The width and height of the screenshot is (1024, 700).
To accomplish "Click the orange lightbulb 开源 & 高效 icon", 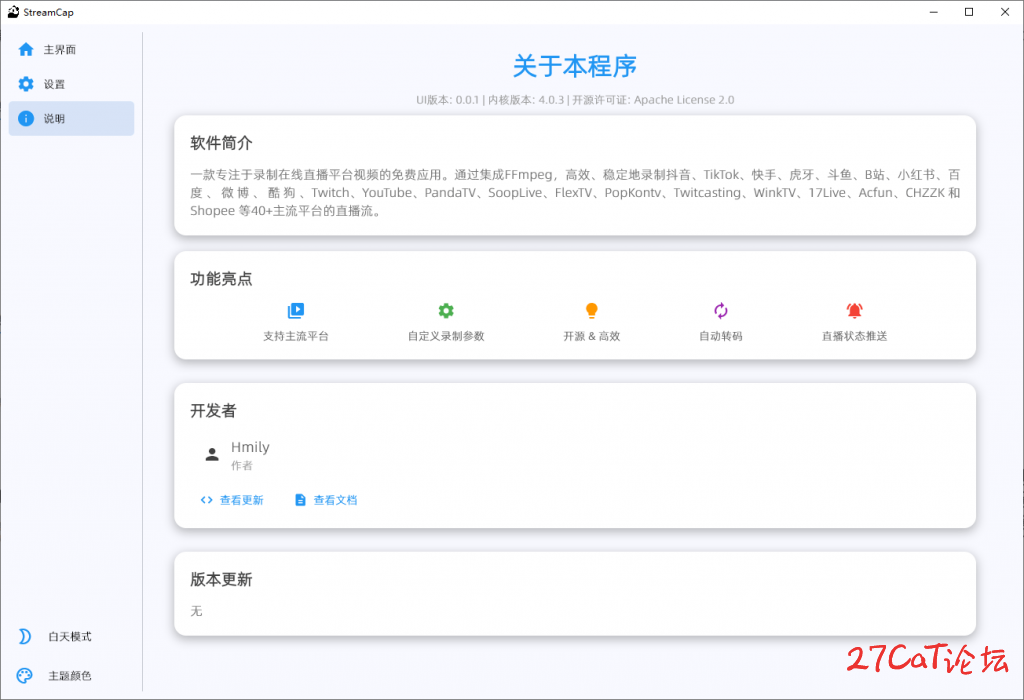I will (x=592, y=311).
